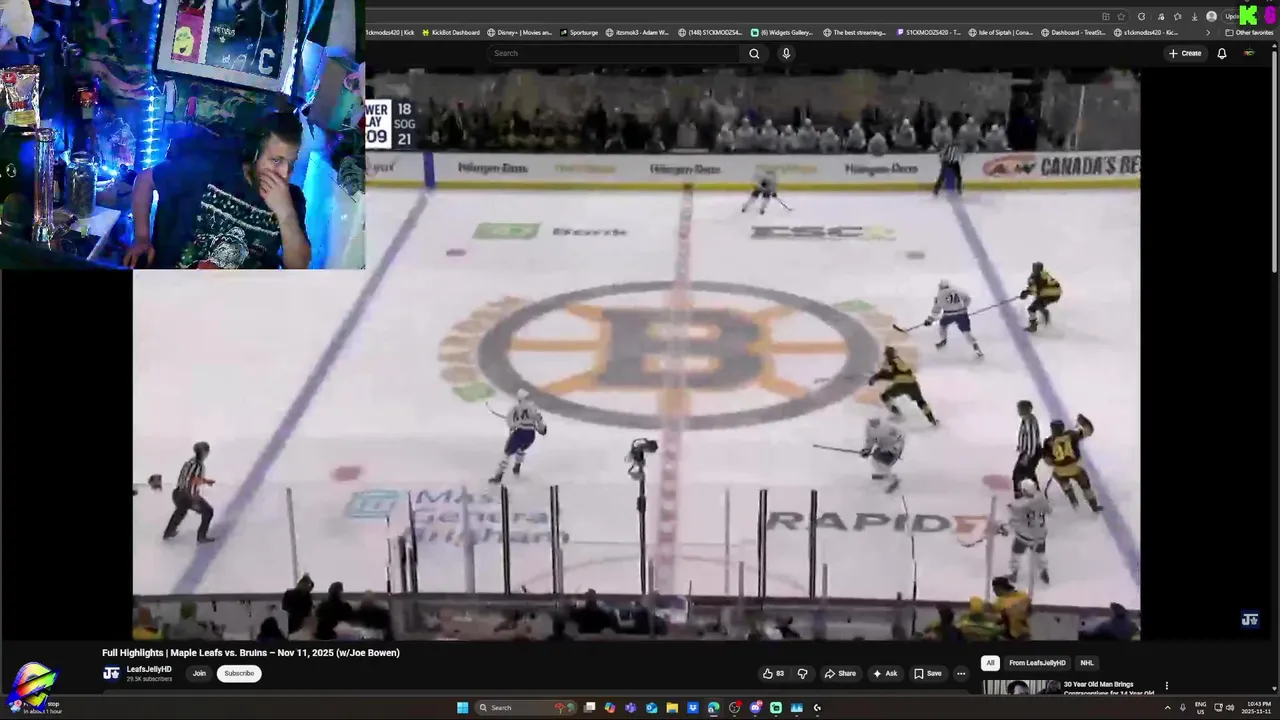Image resolution: width=1280 pixels, height=720 pixels.
Task: Open the Dashboard - TreatStream bookmark
Action: pyautogui.click(x=1073, y=32)
